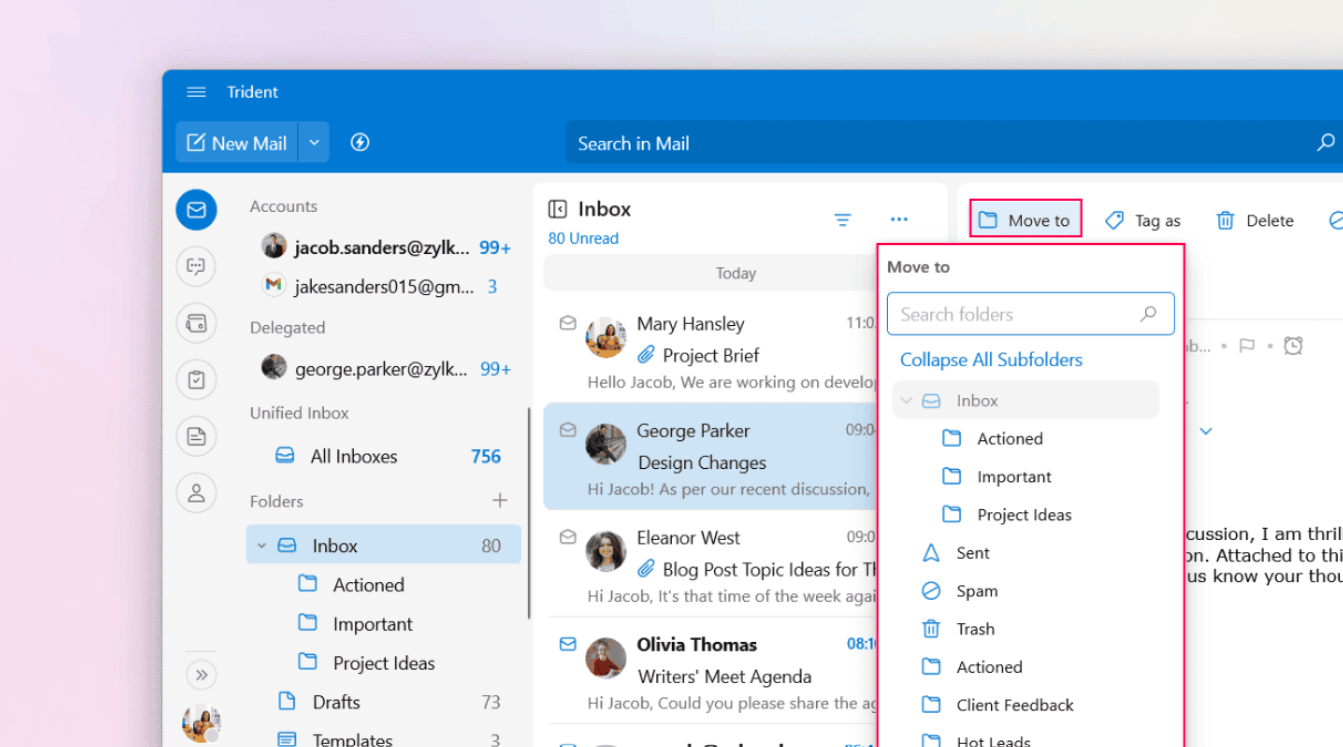Select the Inbox folder in the sidebar
The height and width of the screenshot is (747, 1343).
pos(384,546)
